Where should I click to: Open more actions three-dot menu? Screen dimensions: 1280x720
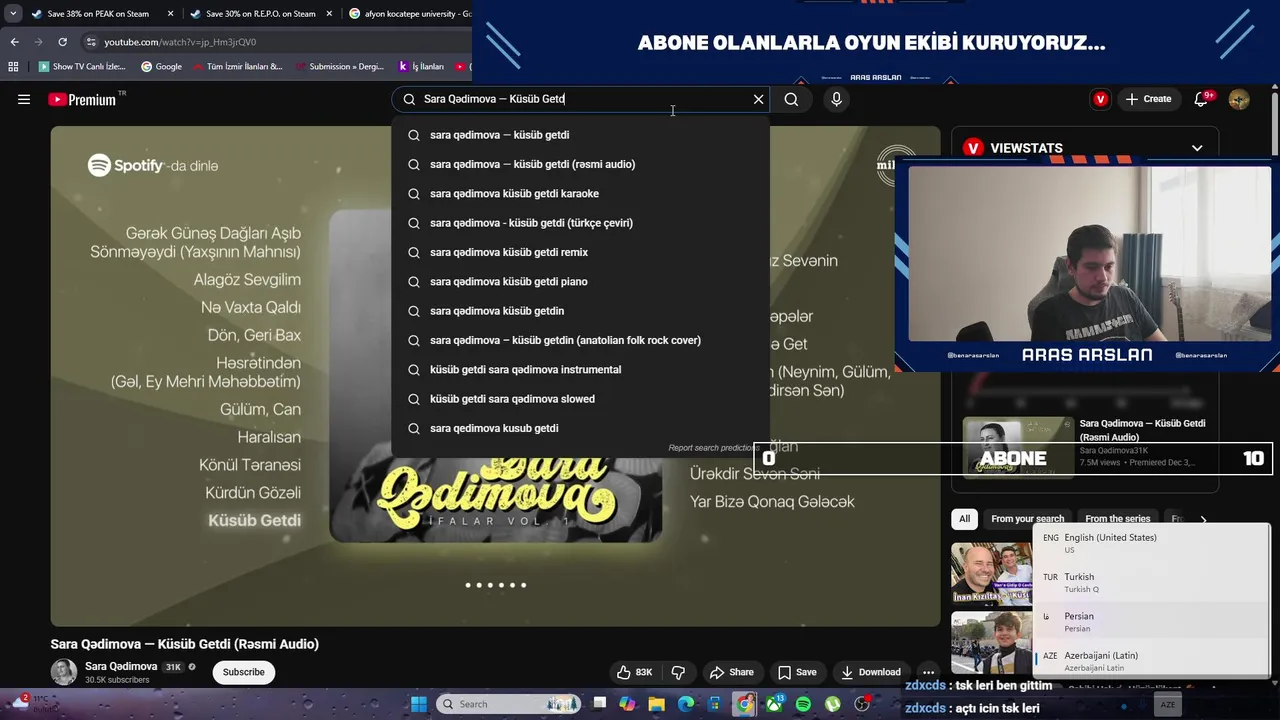pos(928,672)
